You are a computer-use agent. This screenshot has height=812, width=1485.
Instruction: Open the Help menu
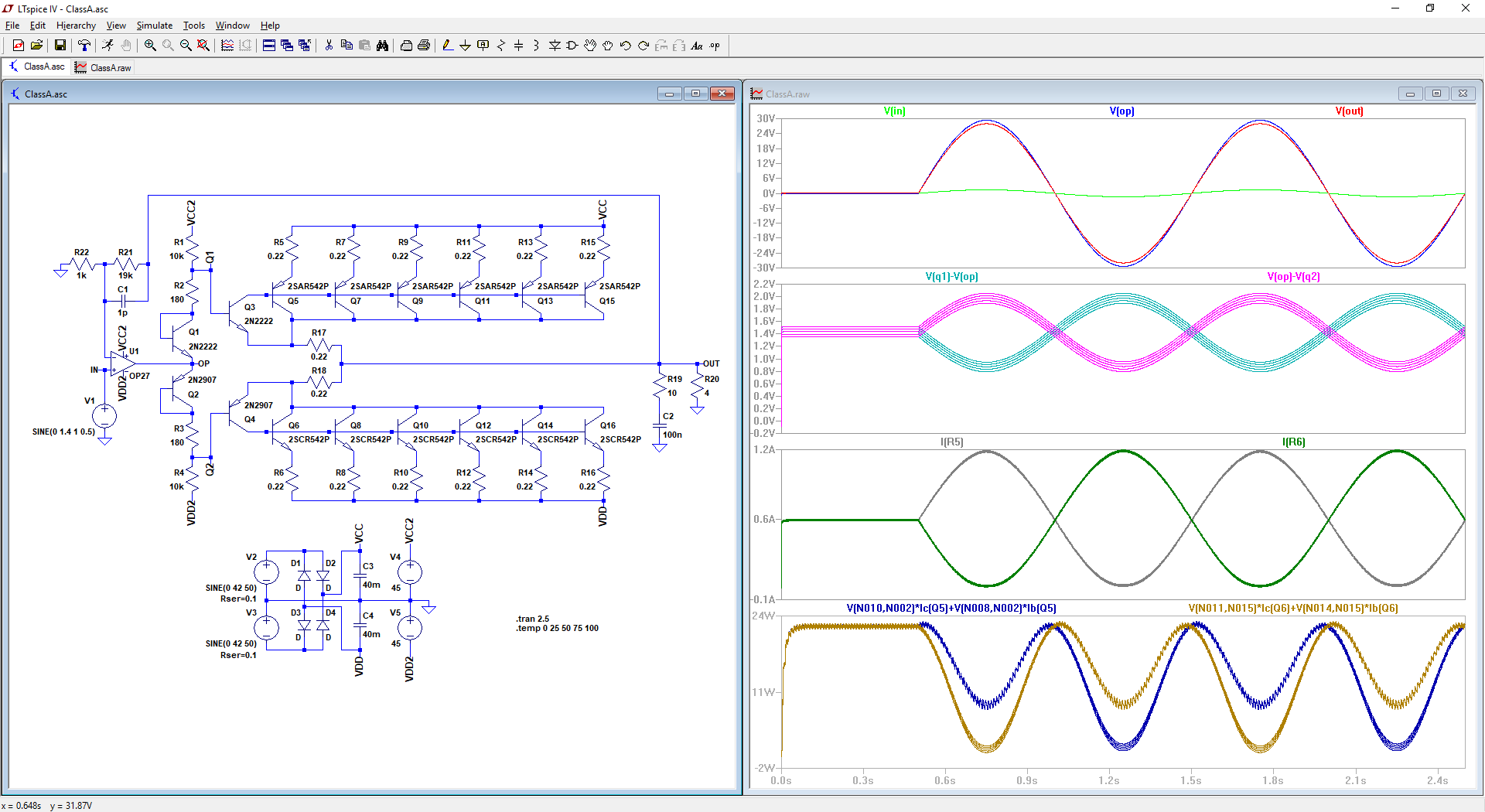pos(270,26)
